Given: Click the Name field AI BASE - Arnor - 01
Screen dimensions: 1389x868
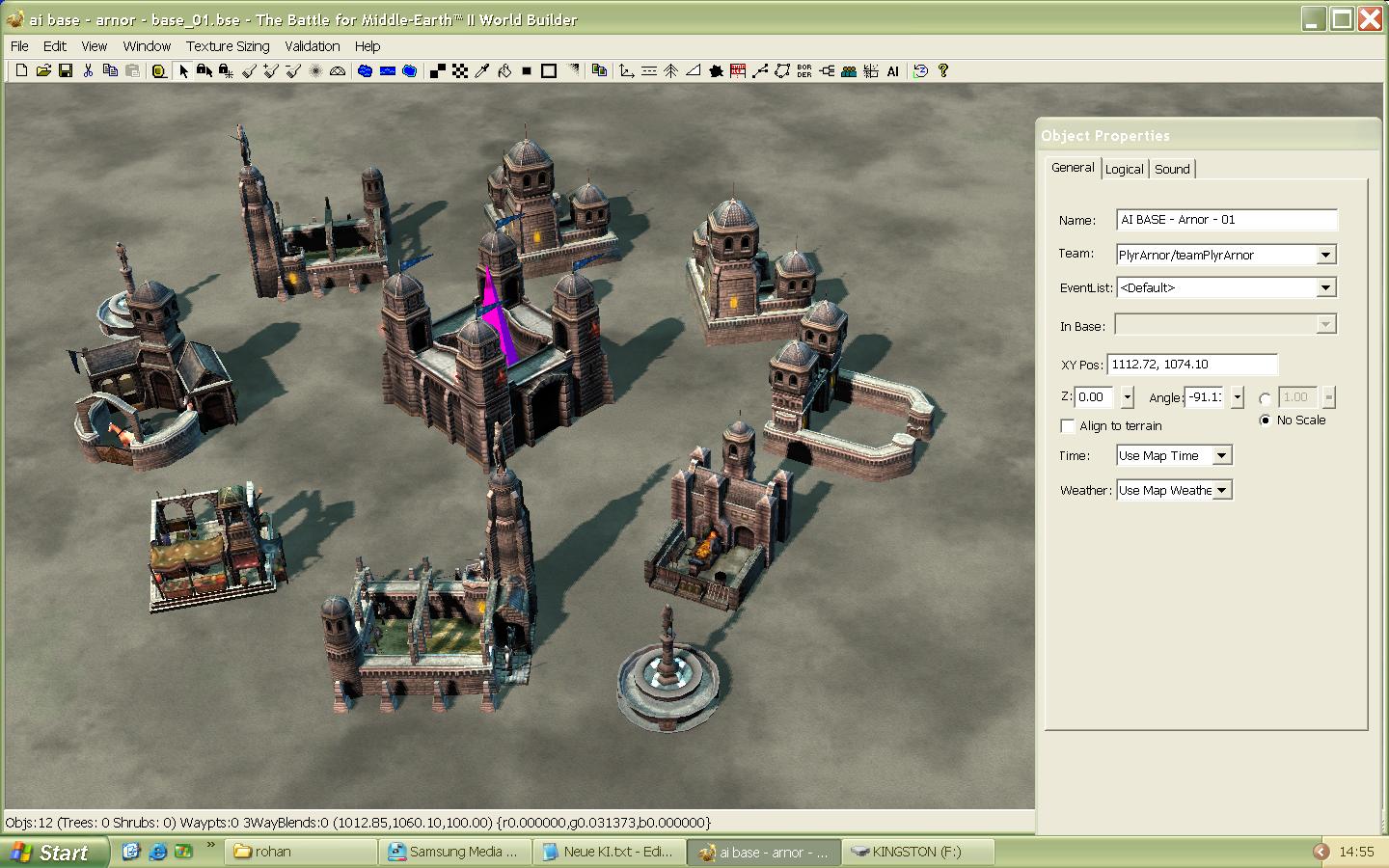Looking at the screenshot, I should pos(1227,220).
